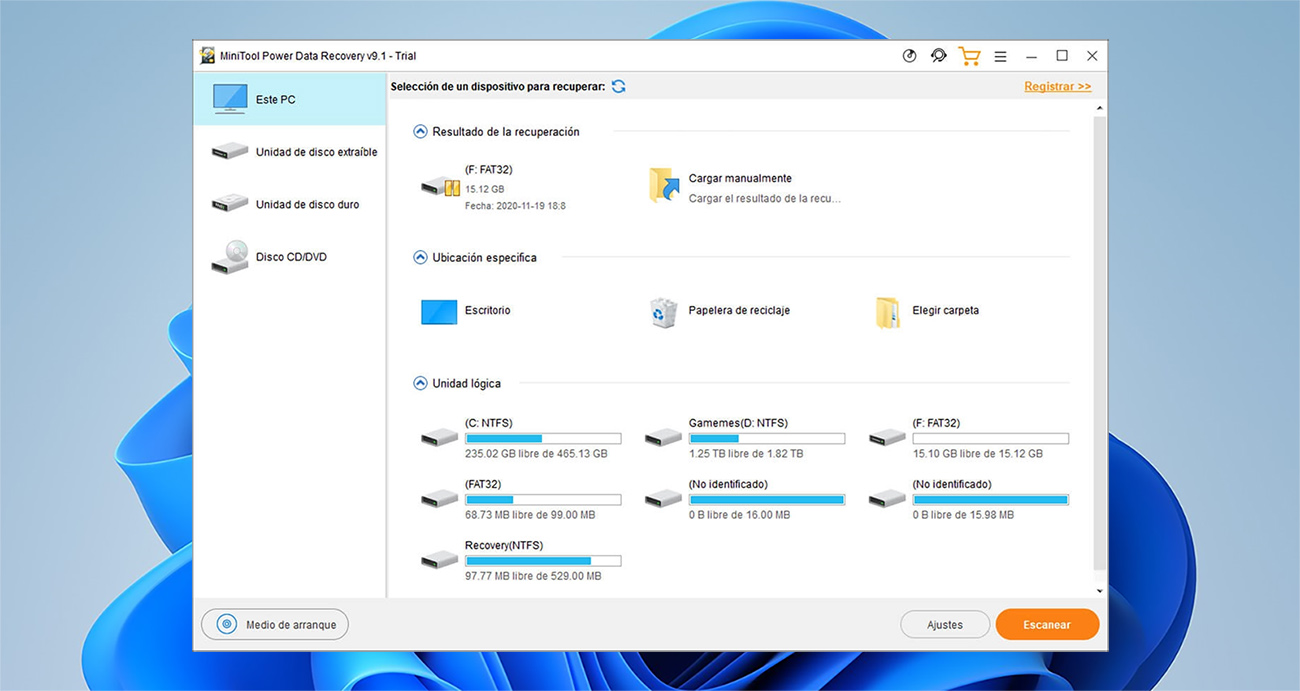Open the speed/disk gauge icon in titlebar
1300x691 pixels.
pyautogui.click(x=909, y=56)
